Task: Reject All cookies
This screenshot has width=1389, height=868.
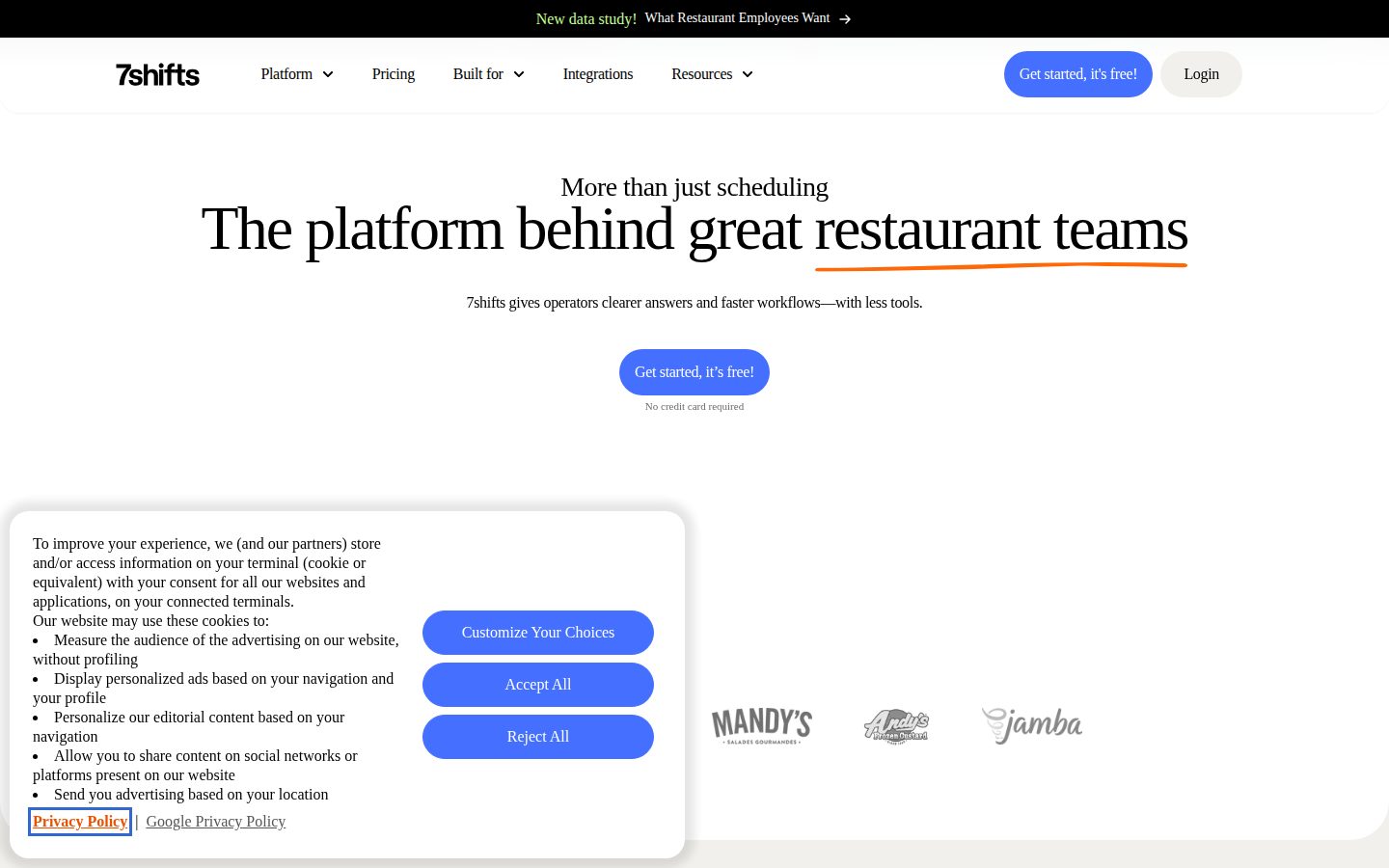Action: coord(538,737)
